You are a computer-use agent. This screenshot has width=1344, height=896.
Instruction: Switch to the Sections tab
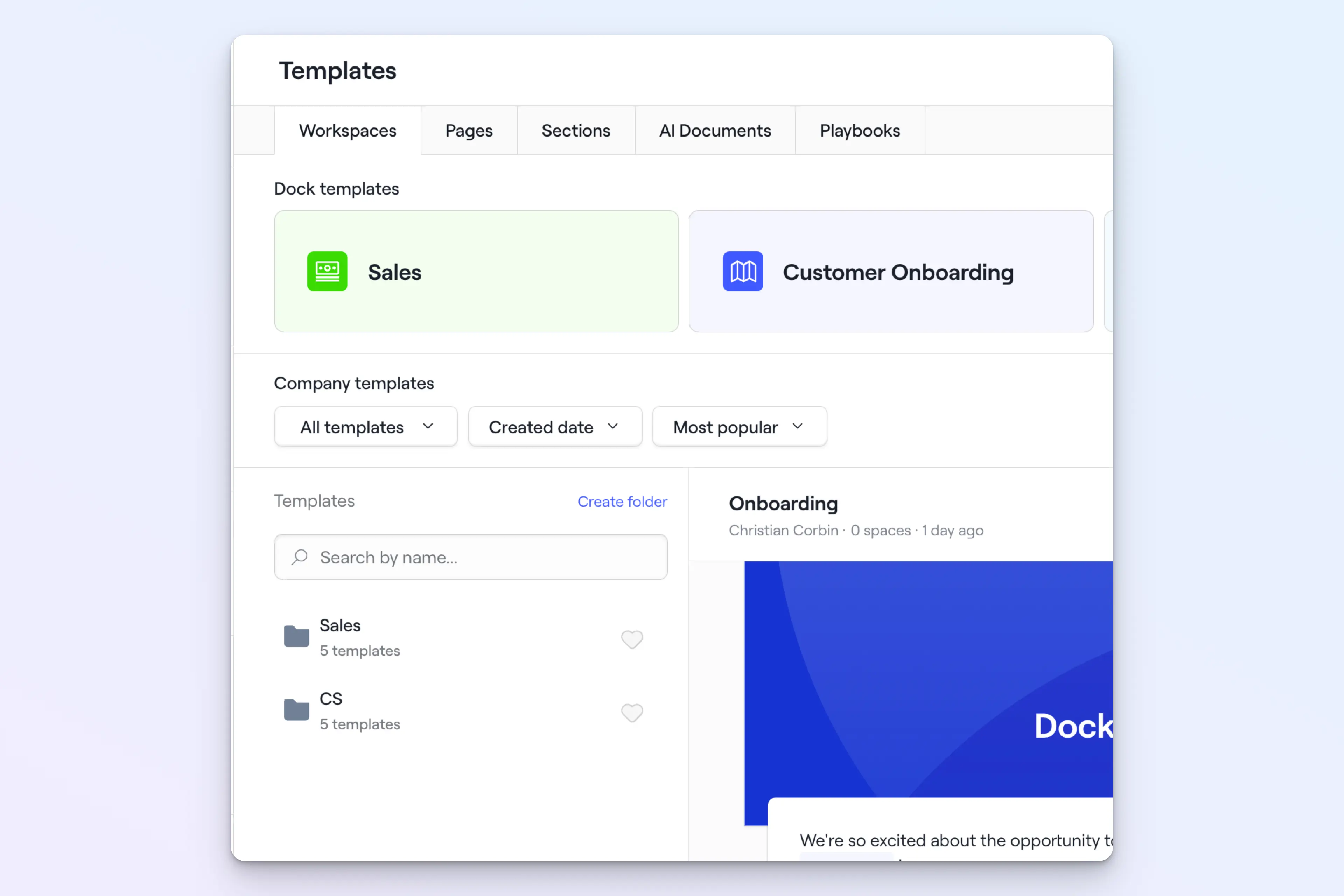coord(575,131)
